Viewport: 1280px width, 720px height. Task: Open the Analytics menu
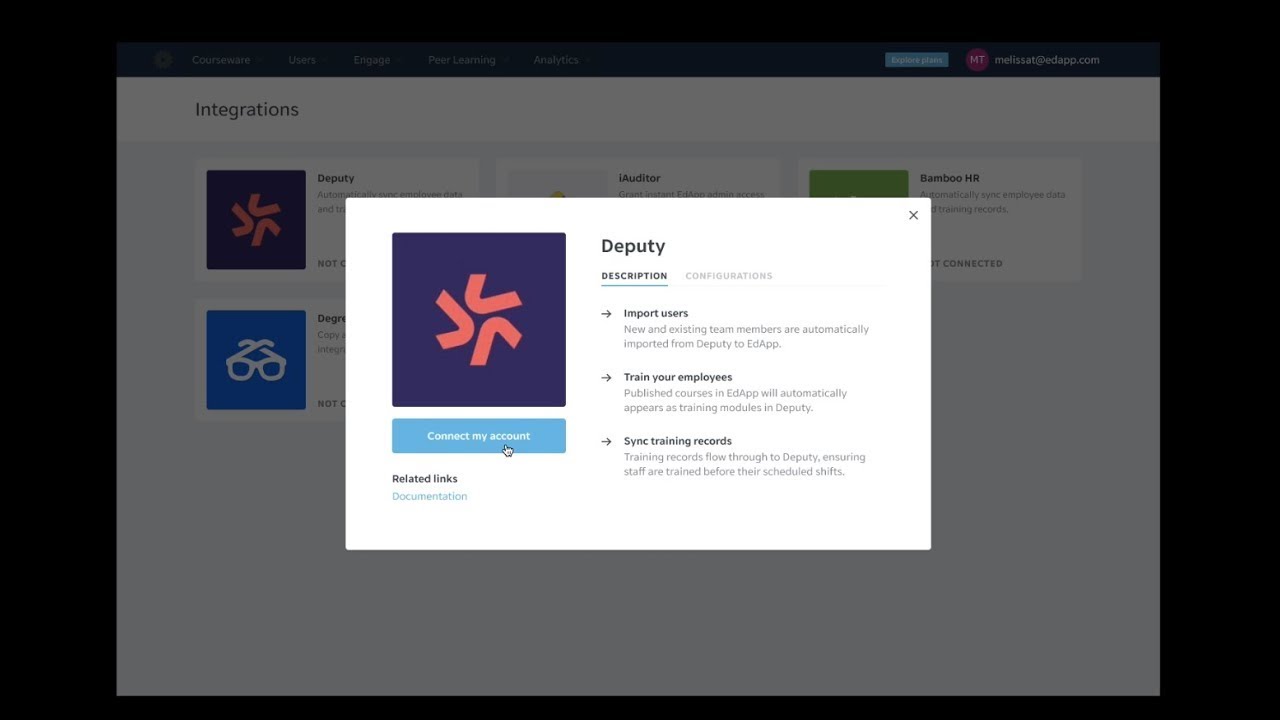pyautogui.click(x=560, y=60)
